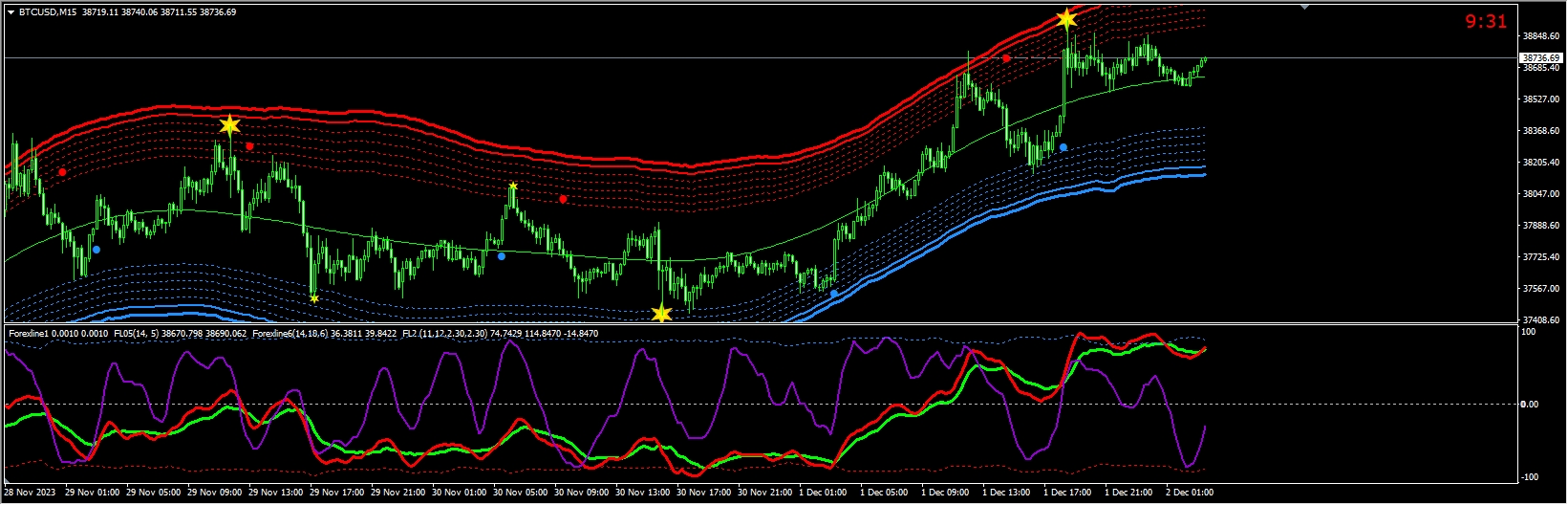The image size is (1568, 505).
Task: Click the 30 Nov 13:00 time label
Action: coord(643,493)
